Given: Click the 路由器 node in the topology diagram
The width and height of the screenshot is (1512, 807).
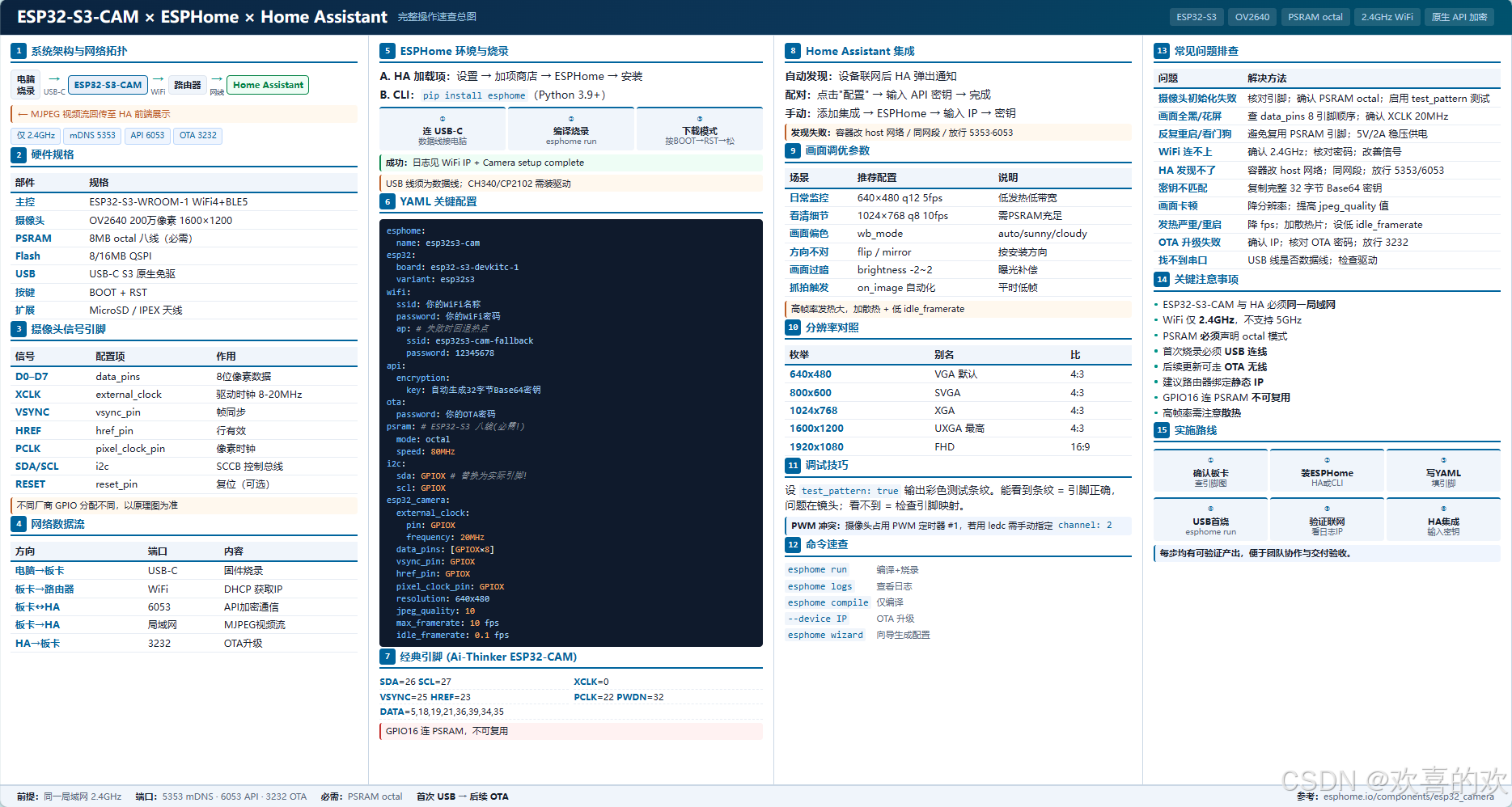Looking at the screenshot, I should [188, 85].
